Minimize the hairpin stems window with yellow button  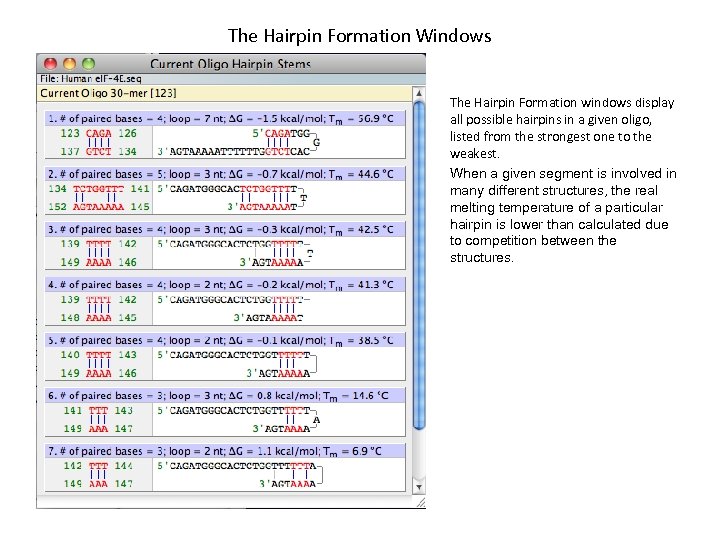pyautogui.click(x=69, y=63)
